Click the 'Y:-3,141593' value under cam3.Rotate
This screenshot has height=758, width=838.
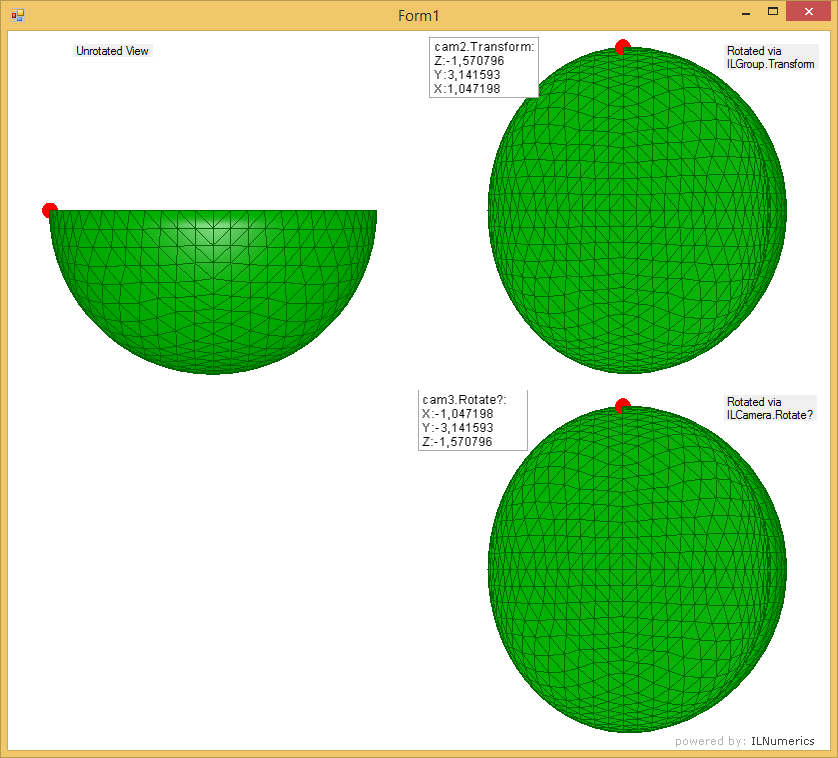[457, 428]
